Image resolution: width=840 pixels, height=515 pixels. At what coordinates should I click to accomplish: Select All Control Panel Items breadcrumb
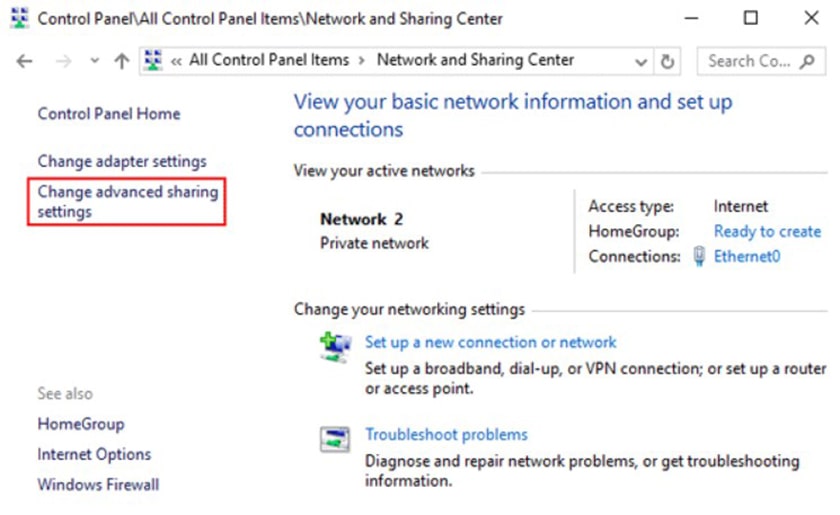point(268,60)
